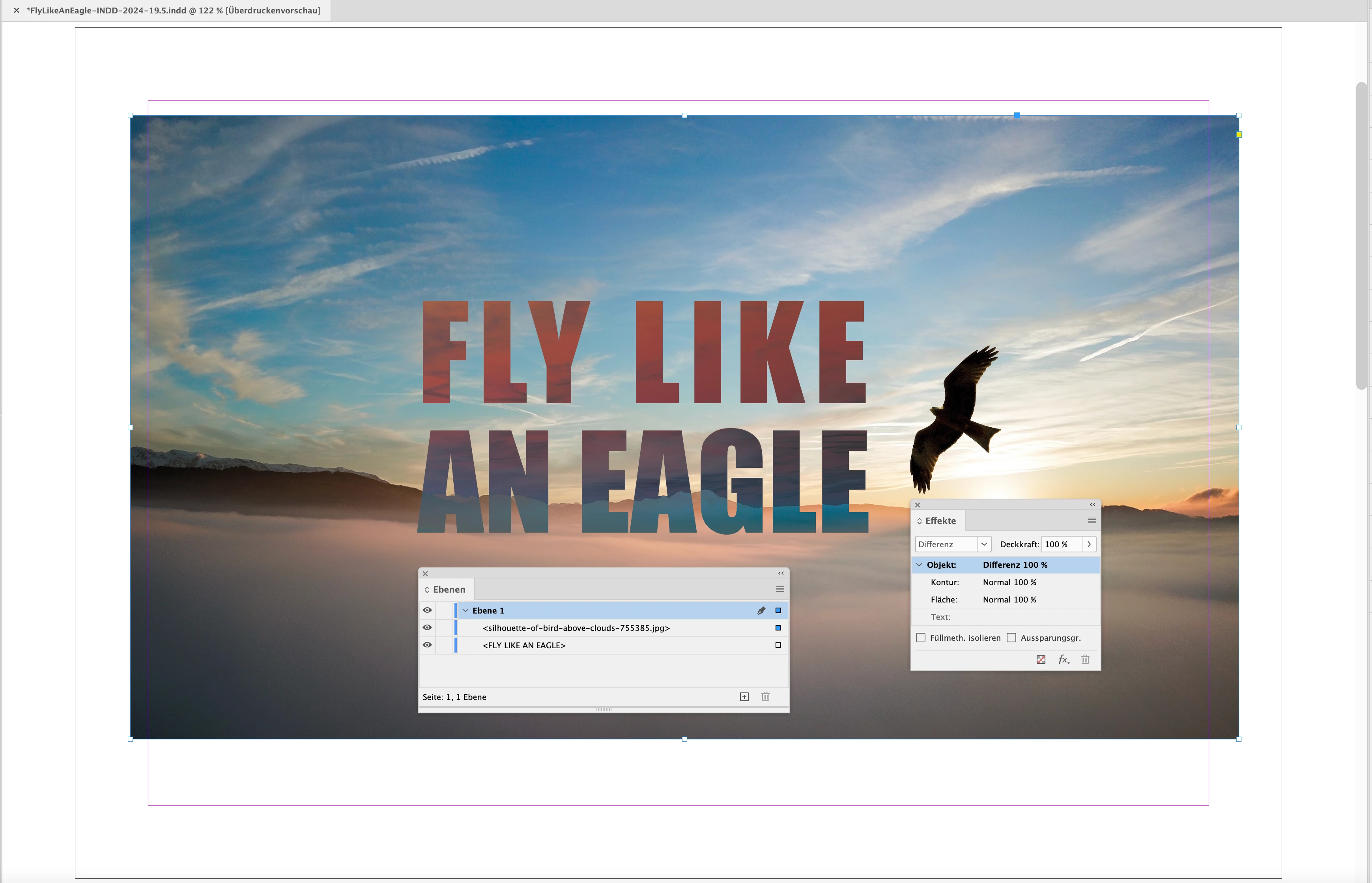The image size is (1372, 883).
Task: Click trash icon in Effekte panel
Action: (x=1085, y=659)
